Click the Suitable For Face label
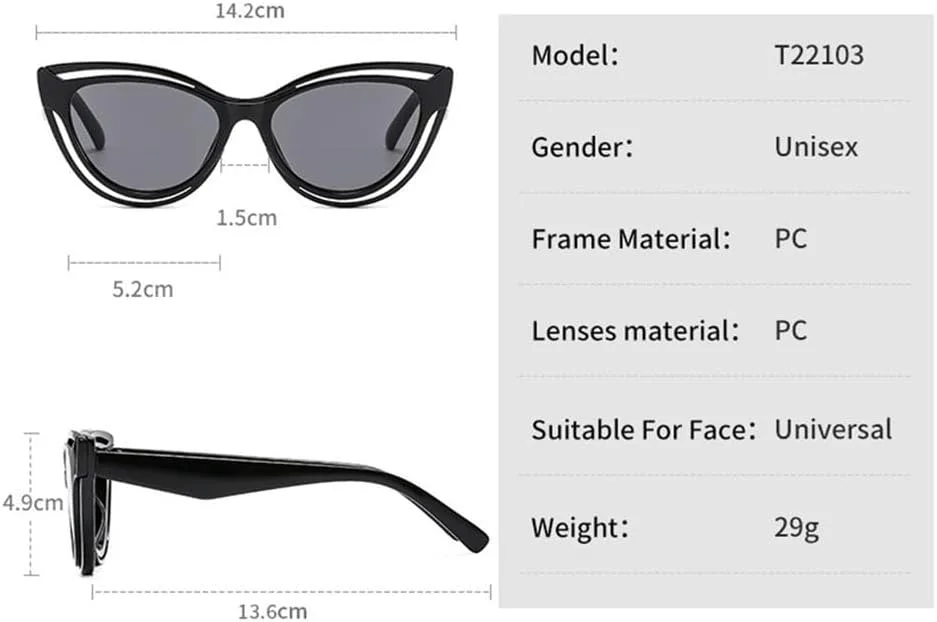The width and height of the screenshot is (937, 622). point(644,430)
